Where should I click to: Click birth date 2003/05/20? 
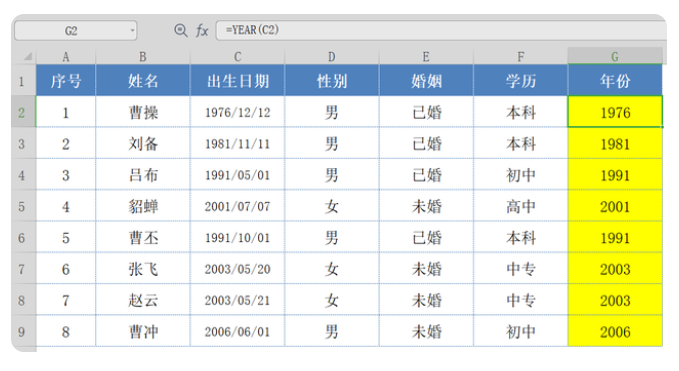(237, 269)
